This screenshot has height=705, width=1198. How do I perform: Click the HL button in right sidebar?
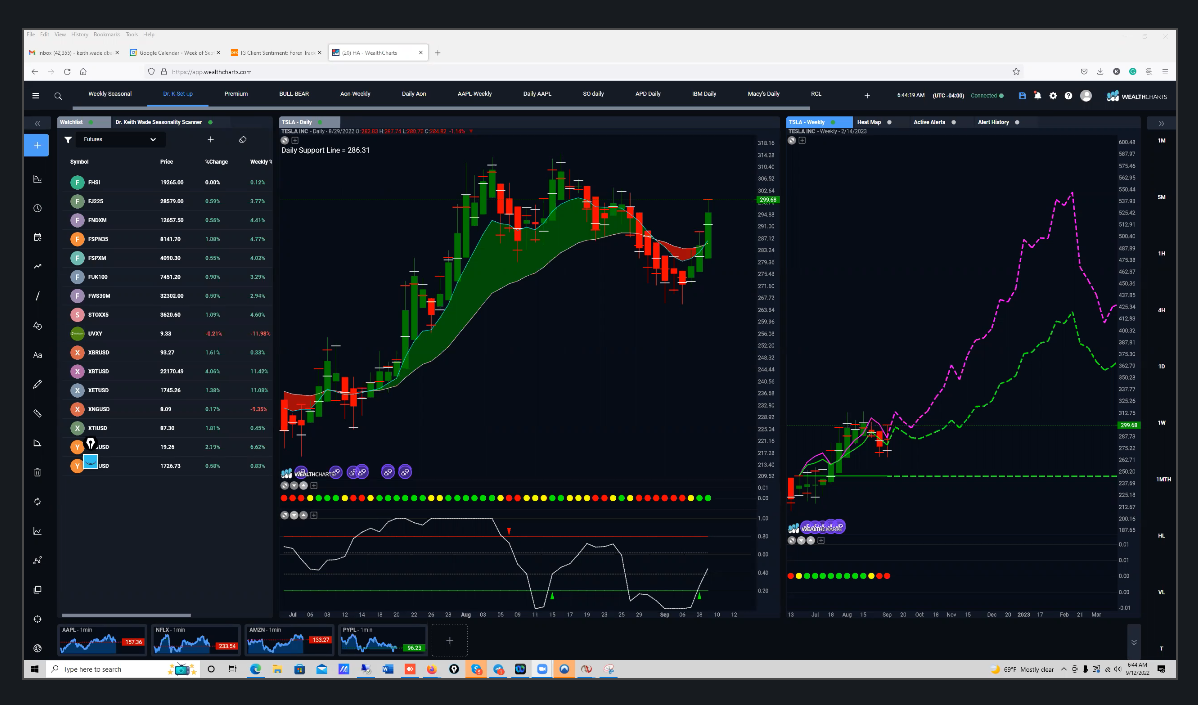point(1161,535)
